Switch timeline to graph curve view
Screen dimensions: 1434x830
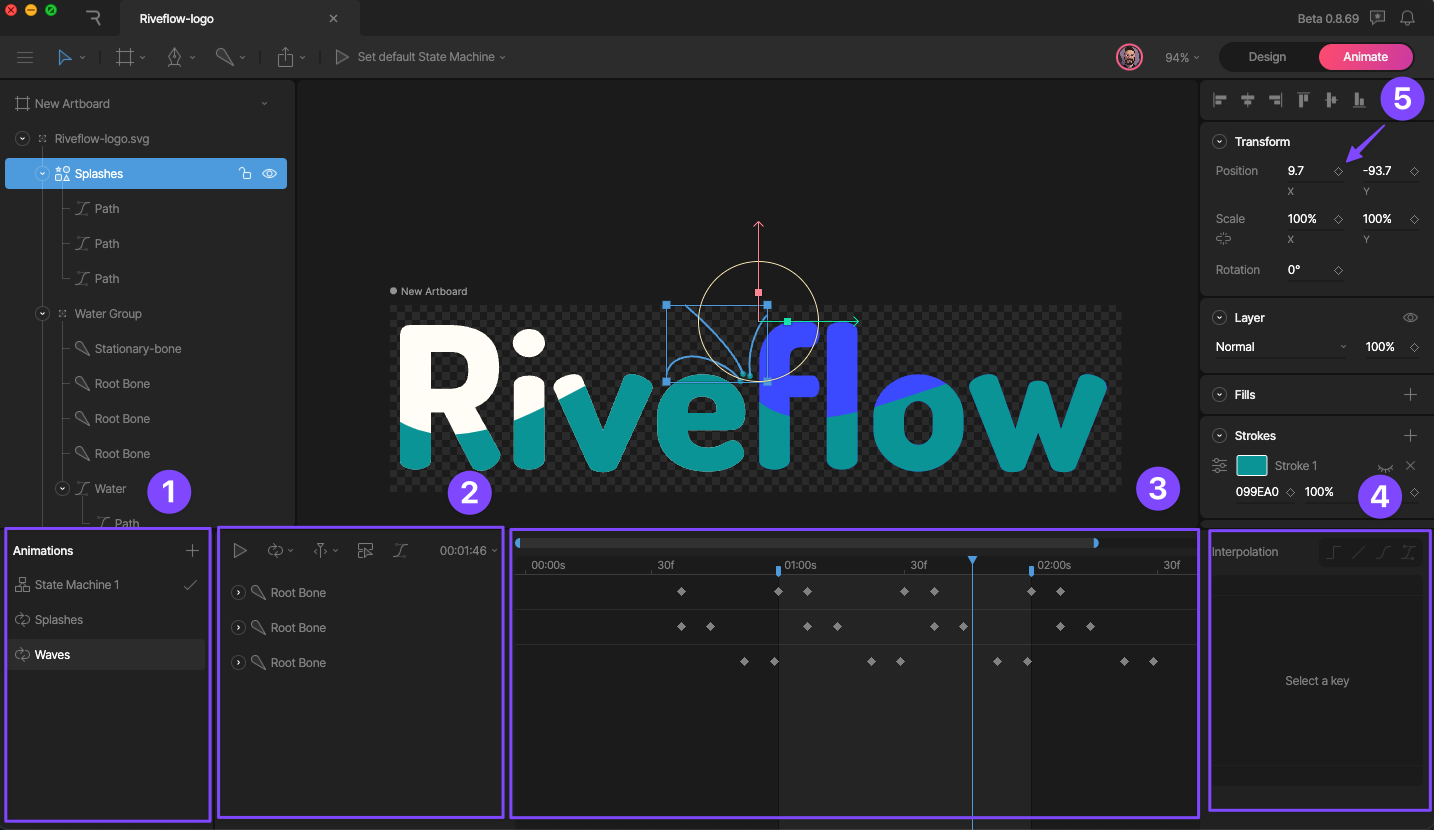pyautogui.click(x=400, y=550)
